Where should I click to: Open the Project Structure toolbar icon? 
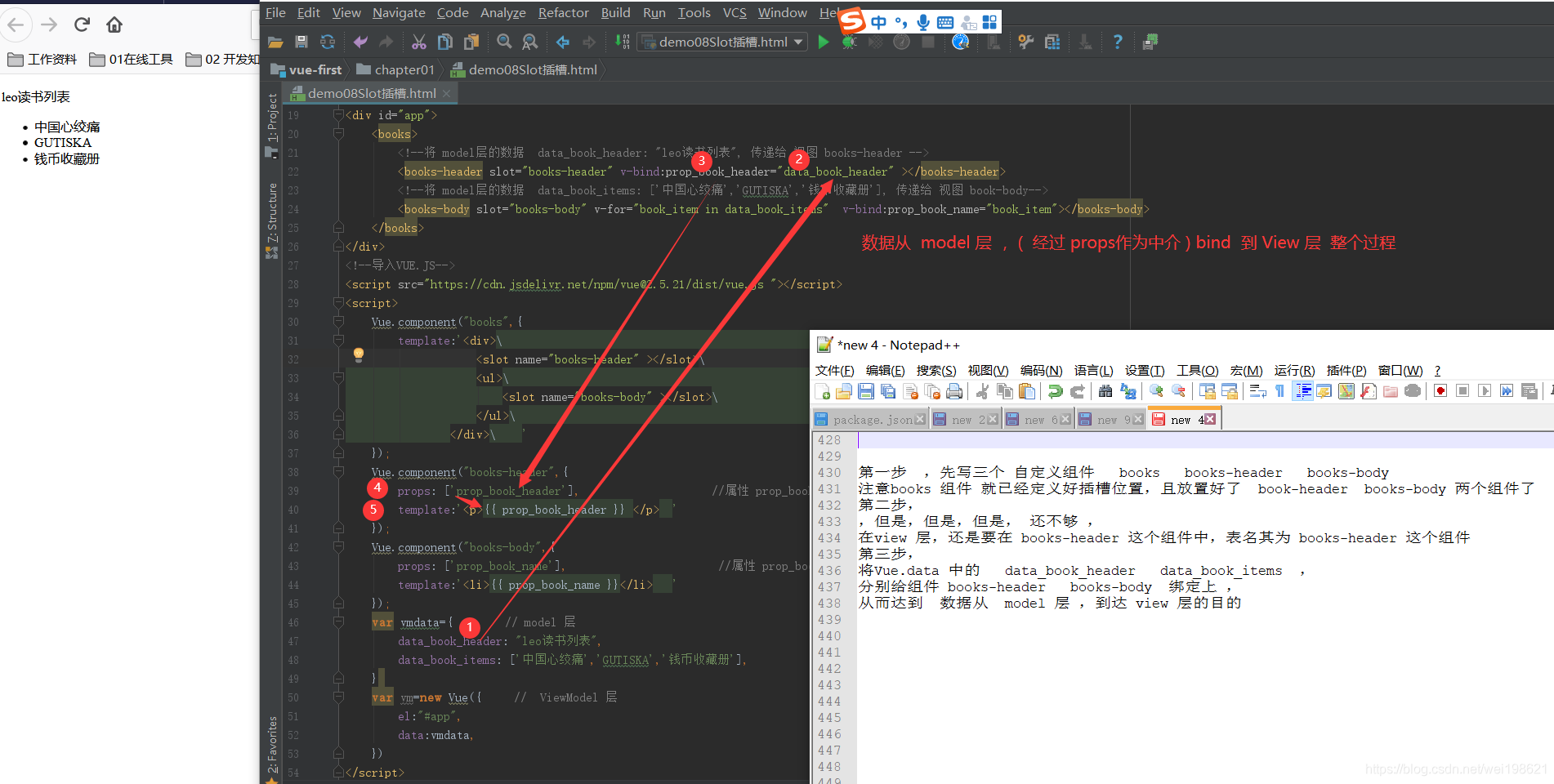pyautogui.click(x=1052, y=42)
